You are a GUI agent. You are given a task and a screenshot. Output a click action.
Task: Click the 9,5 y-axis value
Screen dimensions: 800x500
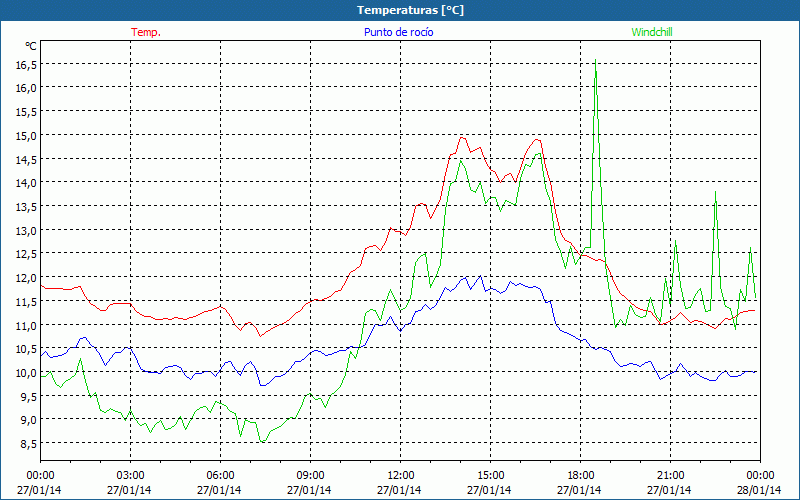(x=29, y=396)
